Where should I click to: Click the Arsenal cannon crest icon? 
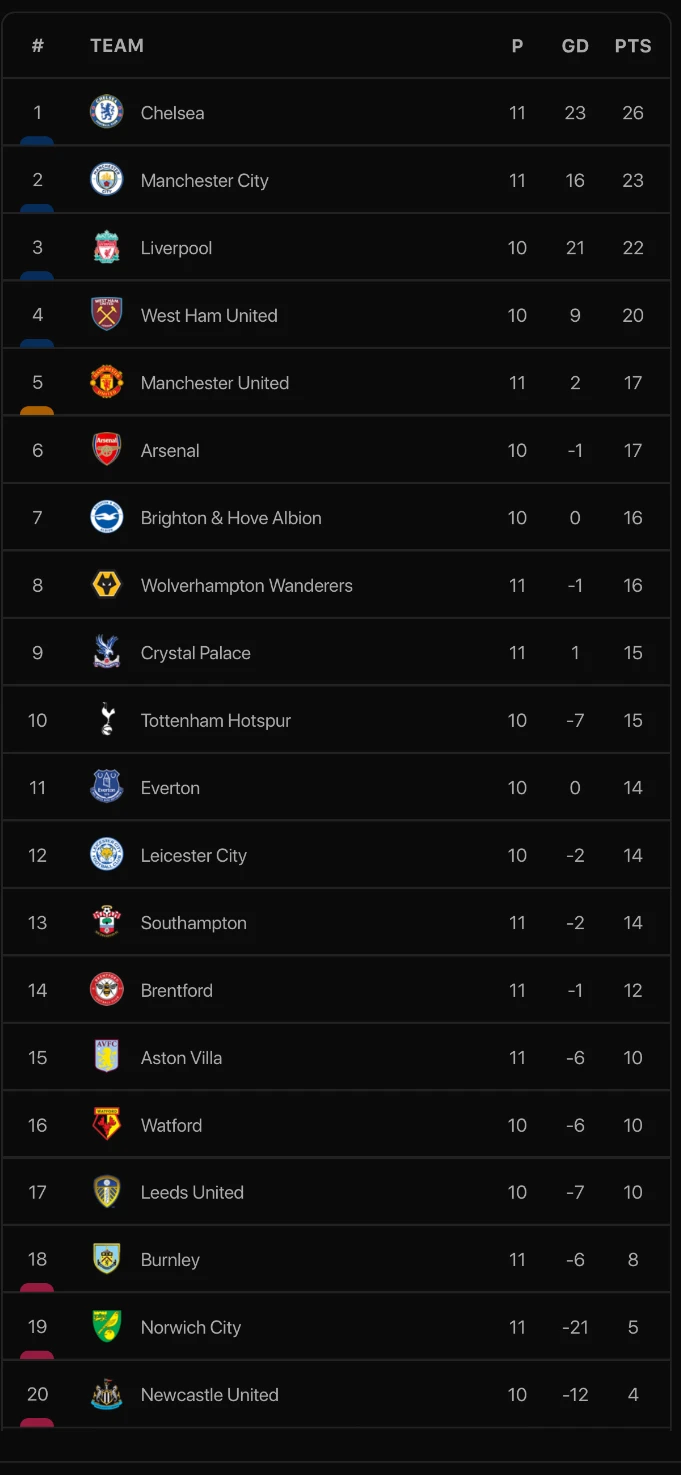(107, 450)
